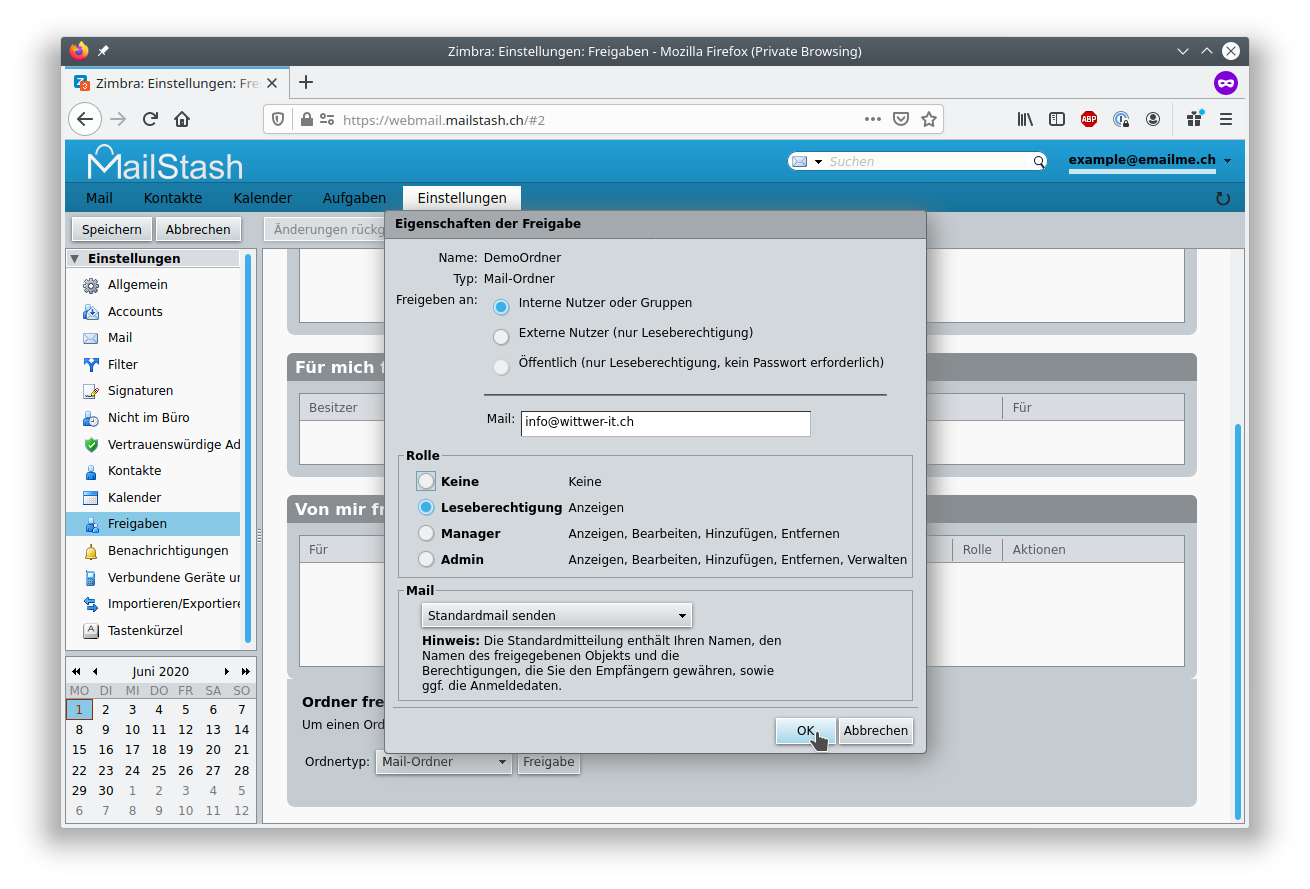This screenshot has width=1310, height=889.
Task: Open the Filter settings icon in sidebar
Action: [91, 365]
